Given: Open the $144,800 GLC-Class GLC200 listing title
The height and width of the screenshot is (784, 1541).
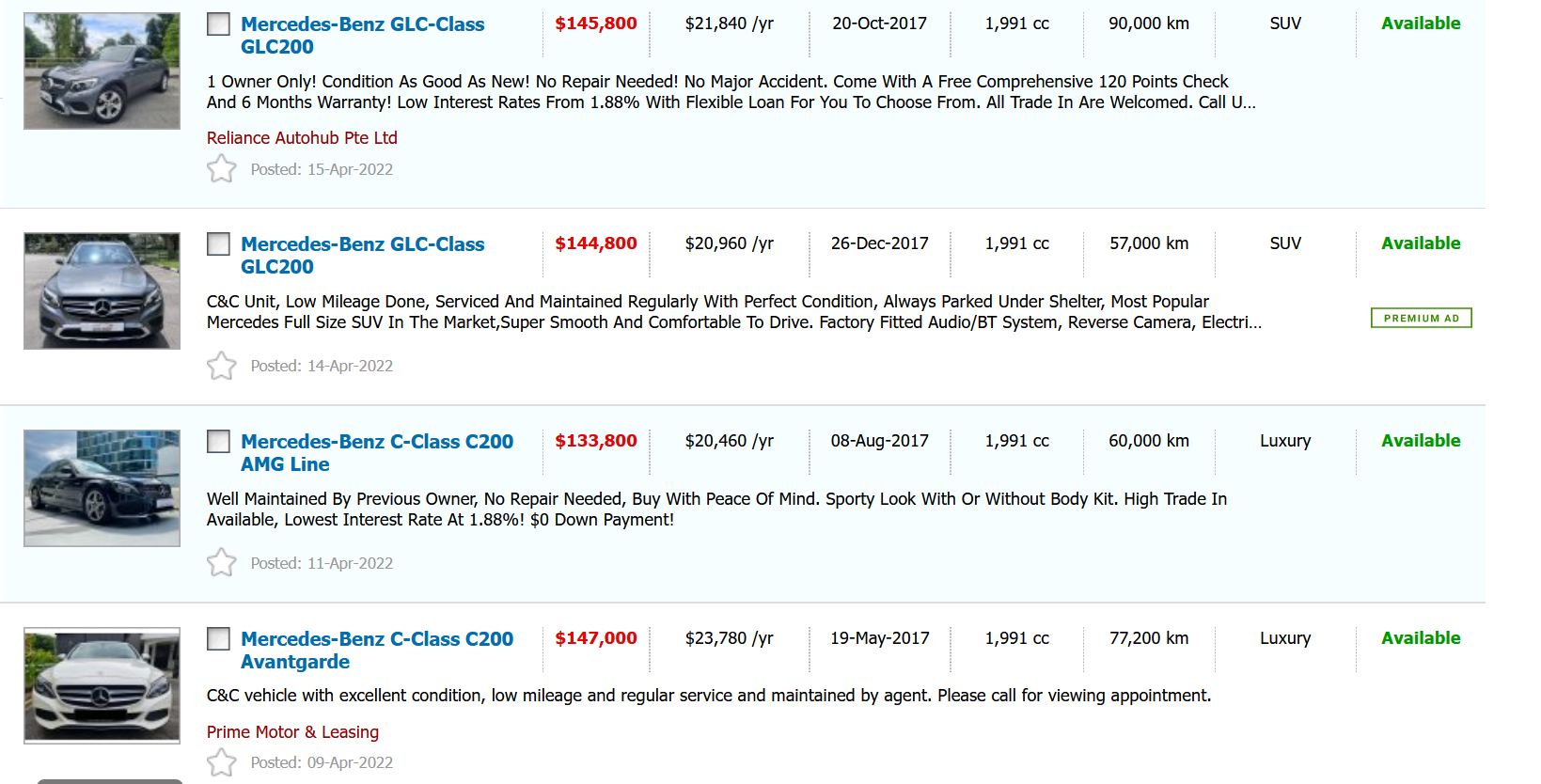Looking at the screenshot, I should pyautogui.click(x=362, y=256).
